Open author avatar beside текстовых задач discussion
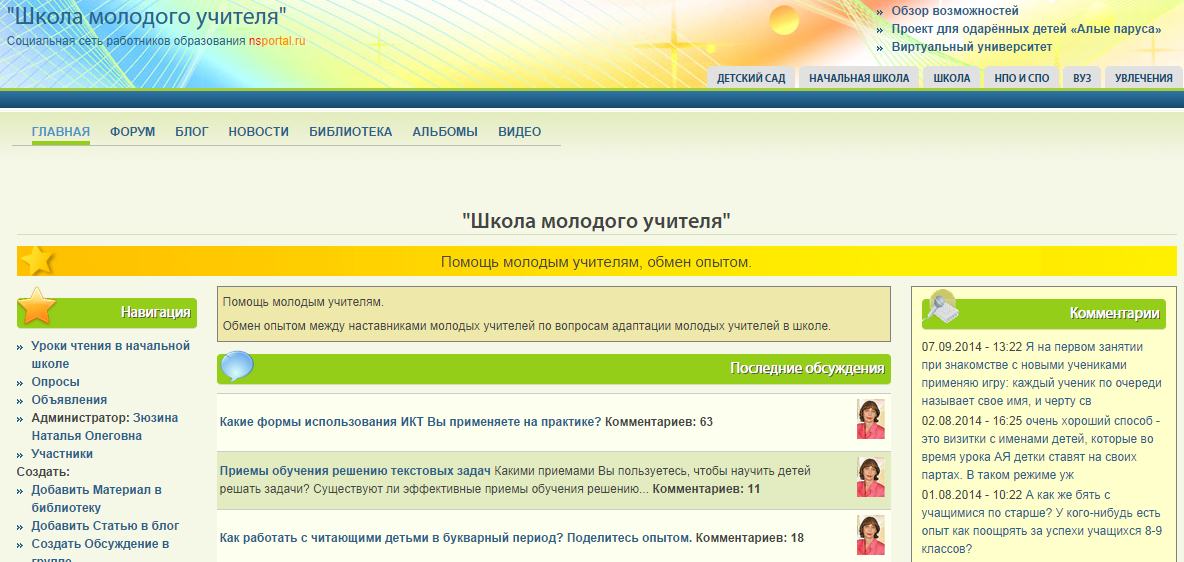The width and height of the screenshot is (1184, 562). (x=870, y=478)
